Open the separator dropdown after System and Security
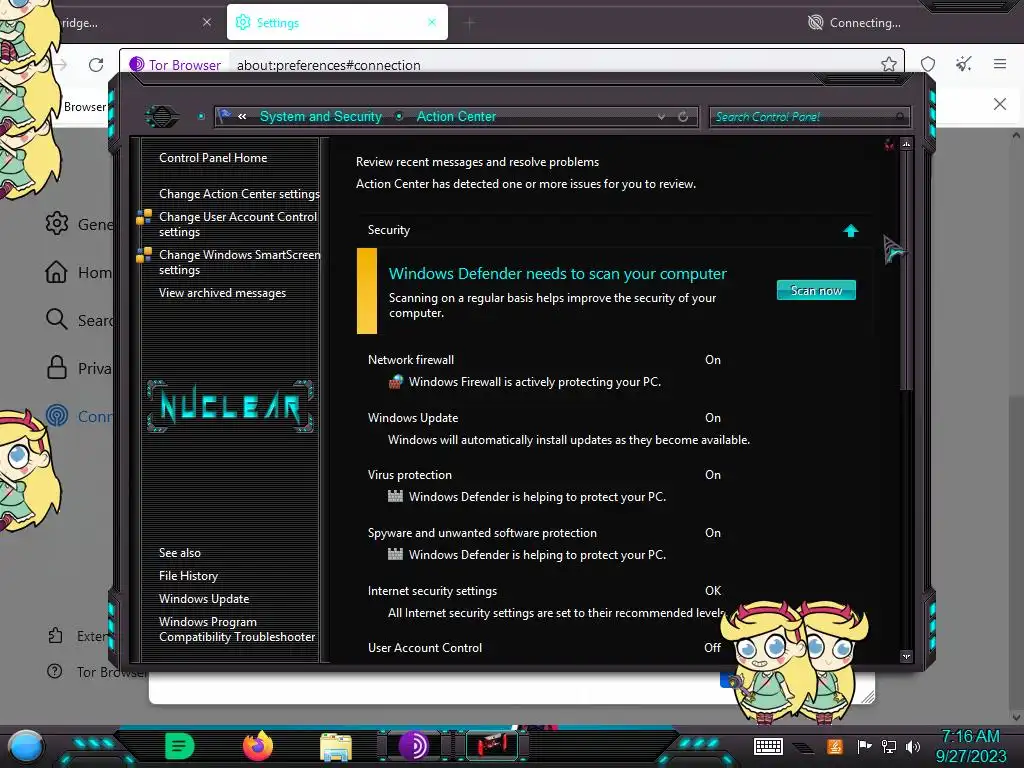The width and height of the screenshot is (1024, 768). coord(399,116)
